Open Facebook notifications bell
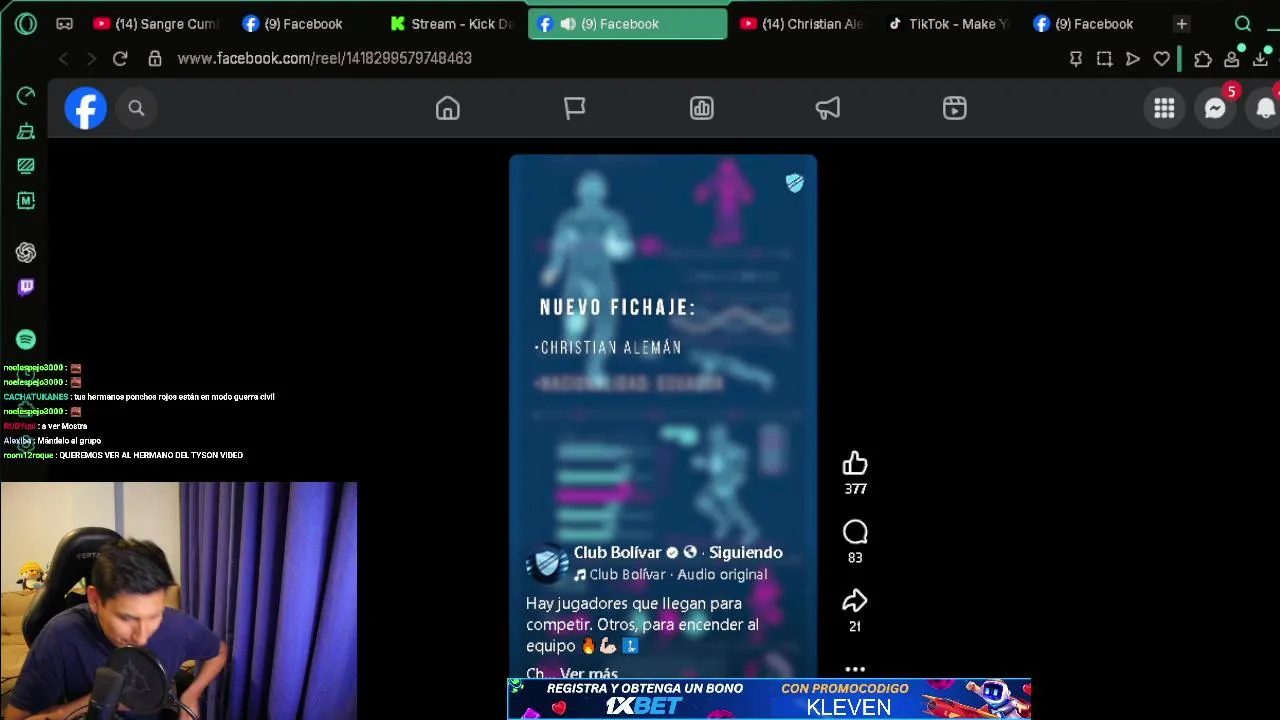The width and height of the screenshot is (1280, 720). tap(1265, 108)
